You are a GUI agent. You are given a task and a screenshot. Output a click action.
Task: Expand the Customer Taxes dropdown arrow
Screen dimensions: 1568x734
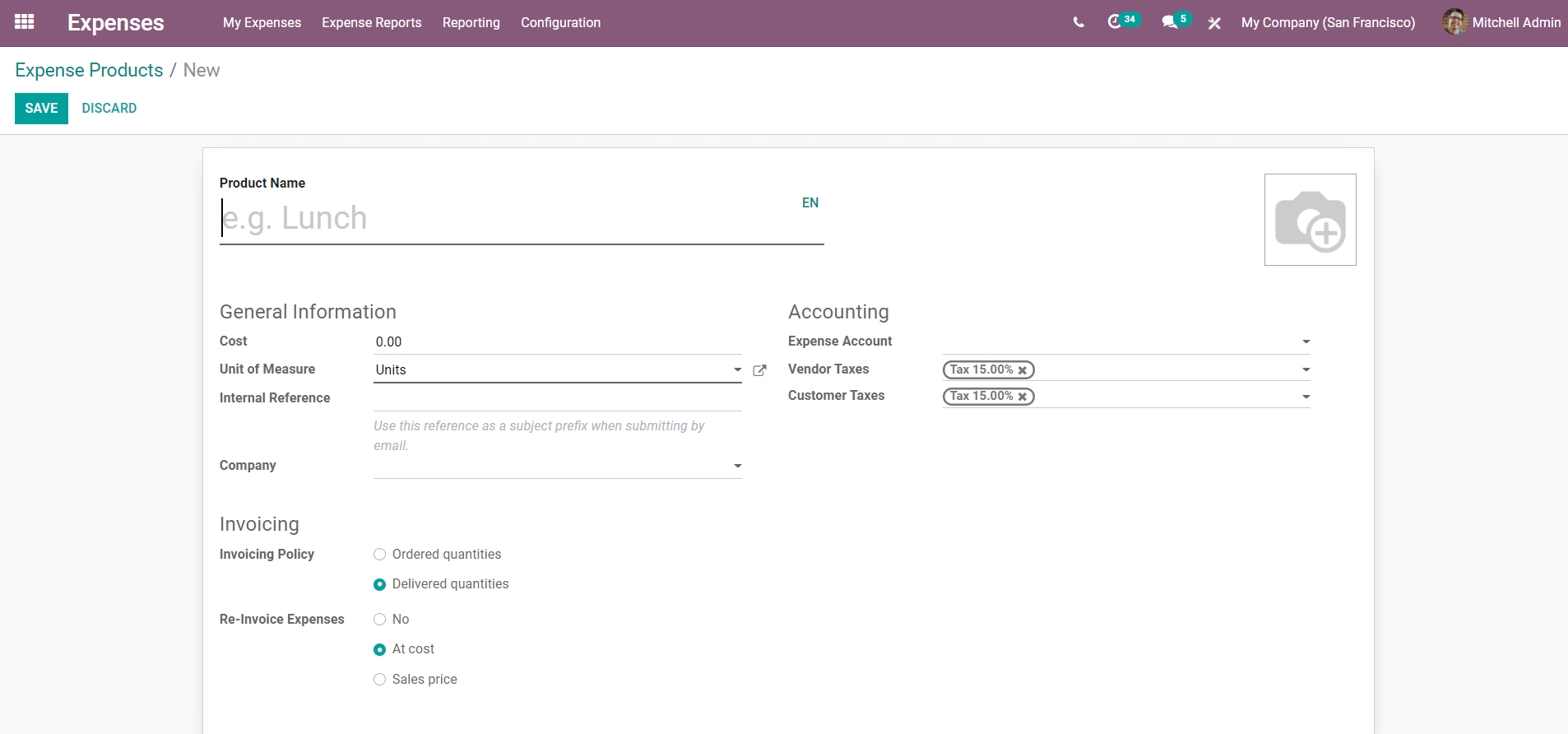(1306, 397)
